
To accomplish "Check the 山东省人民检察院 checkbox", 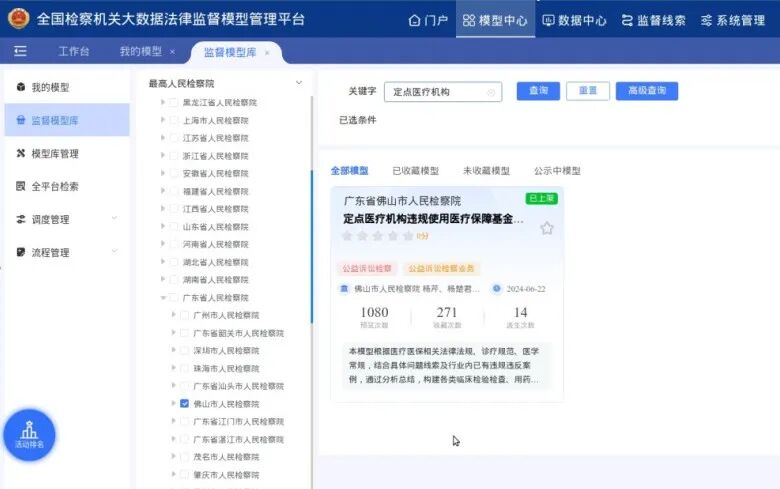I will [x=174, y=226].
